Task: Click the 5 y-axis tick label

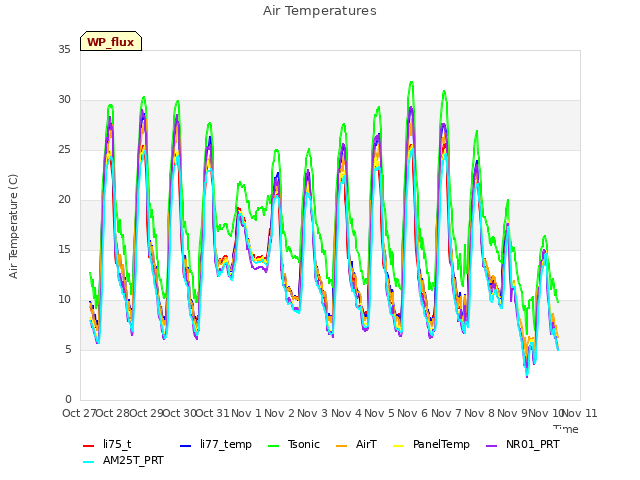Action: [x=68, y=350]
